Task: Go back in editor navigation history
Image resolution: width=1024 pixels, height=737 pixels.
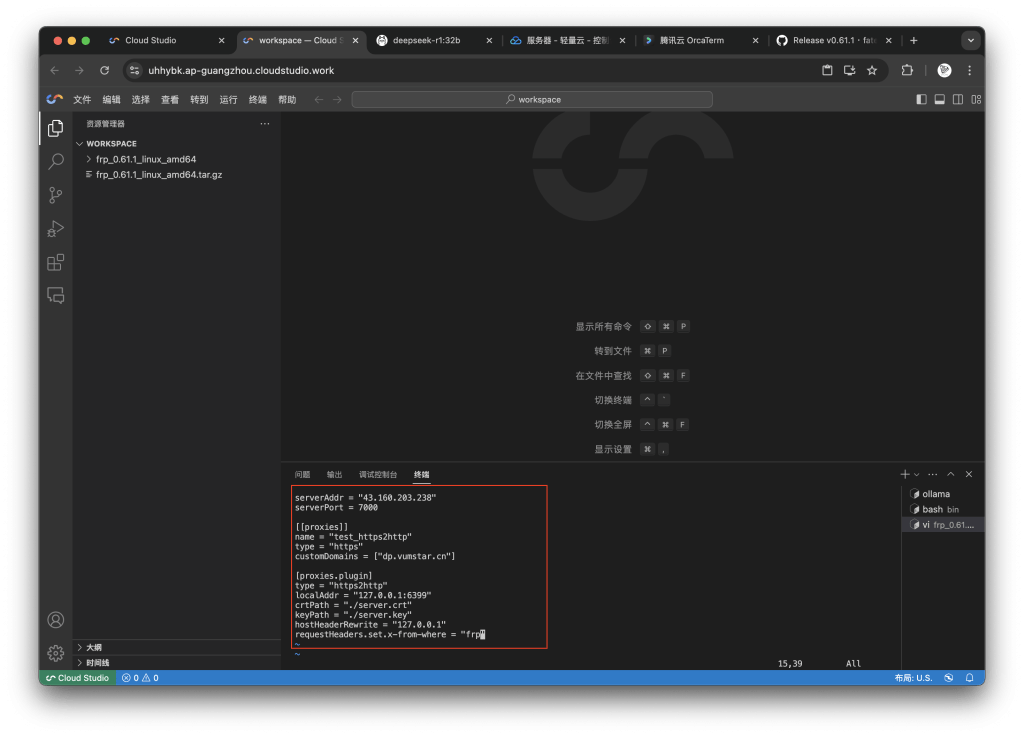Action: [319, 99]
